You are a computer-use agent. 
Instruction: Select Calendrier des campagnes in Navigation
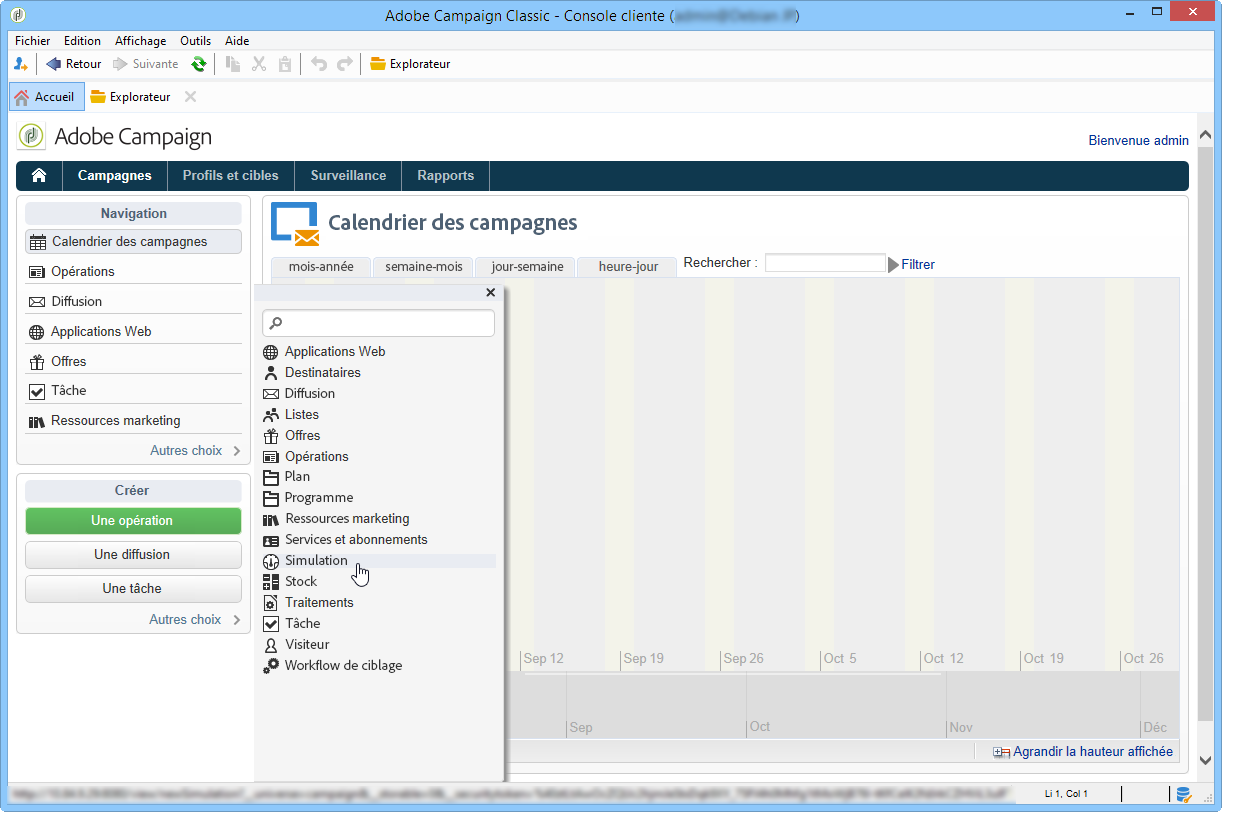133,241
